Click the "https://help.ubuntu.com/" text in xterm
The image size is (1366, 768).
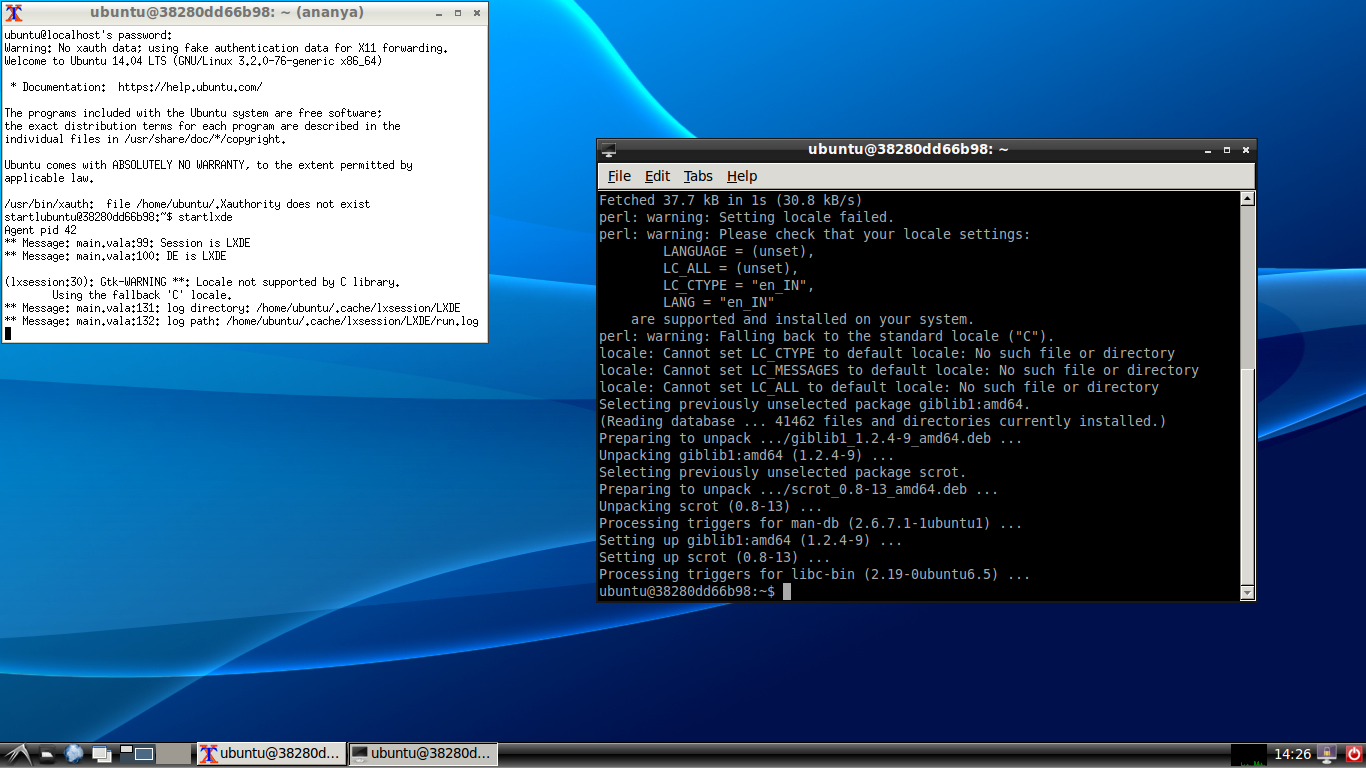[x=190, y=87]
